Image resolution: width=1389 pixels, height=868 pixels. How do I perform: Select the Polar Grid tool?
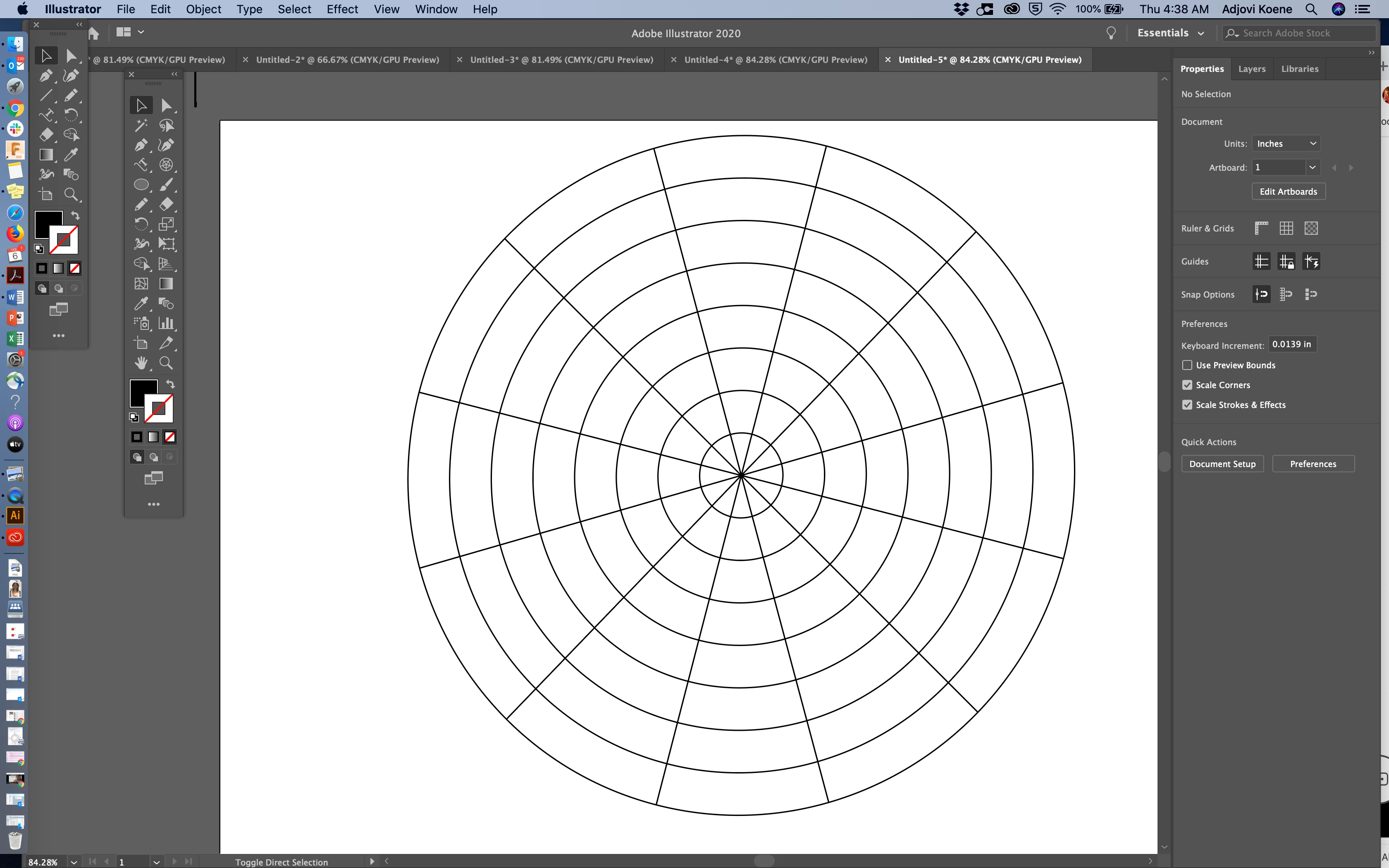point(166,165)
